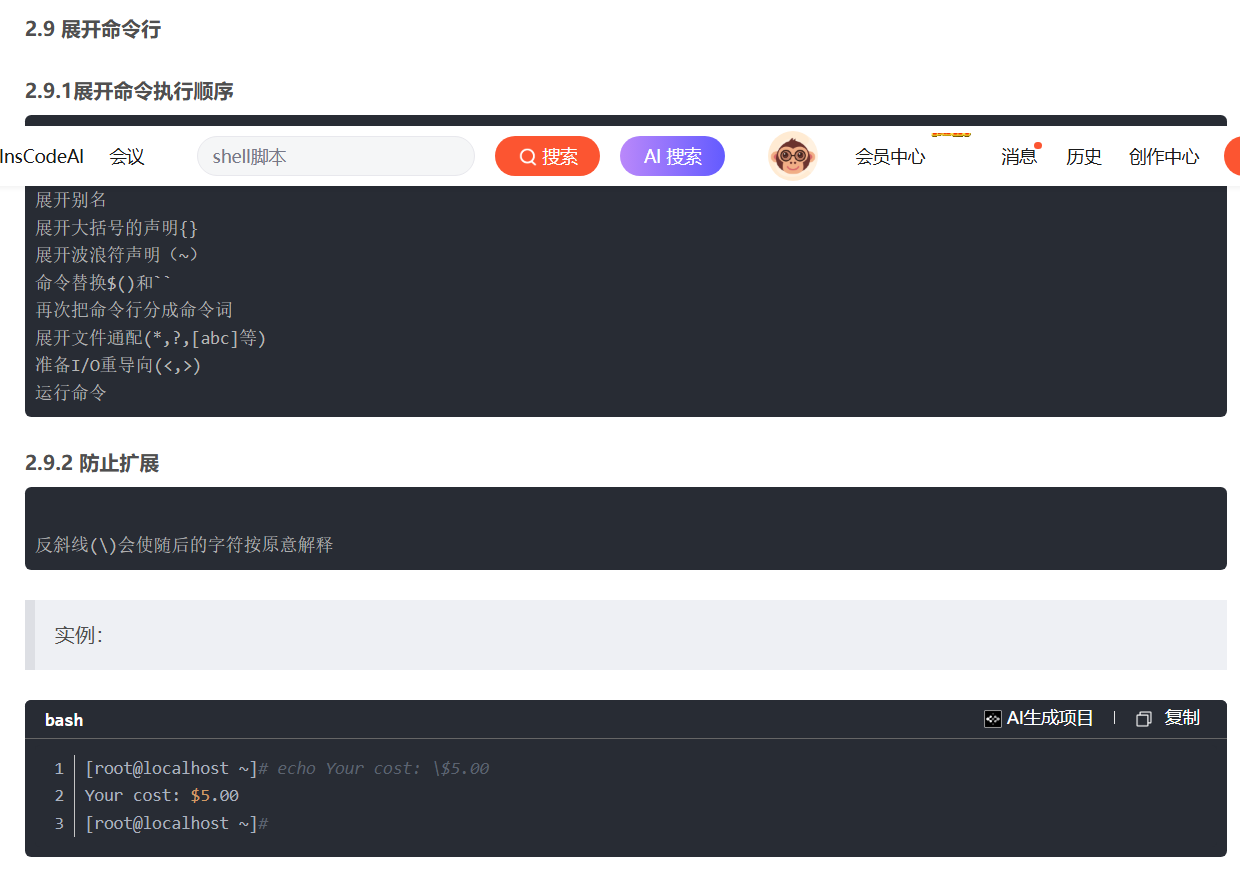Click AI生成项目 in the bash block header
The height and width of the screenshot is (874, 1240).
click(x=1050, y=718)
